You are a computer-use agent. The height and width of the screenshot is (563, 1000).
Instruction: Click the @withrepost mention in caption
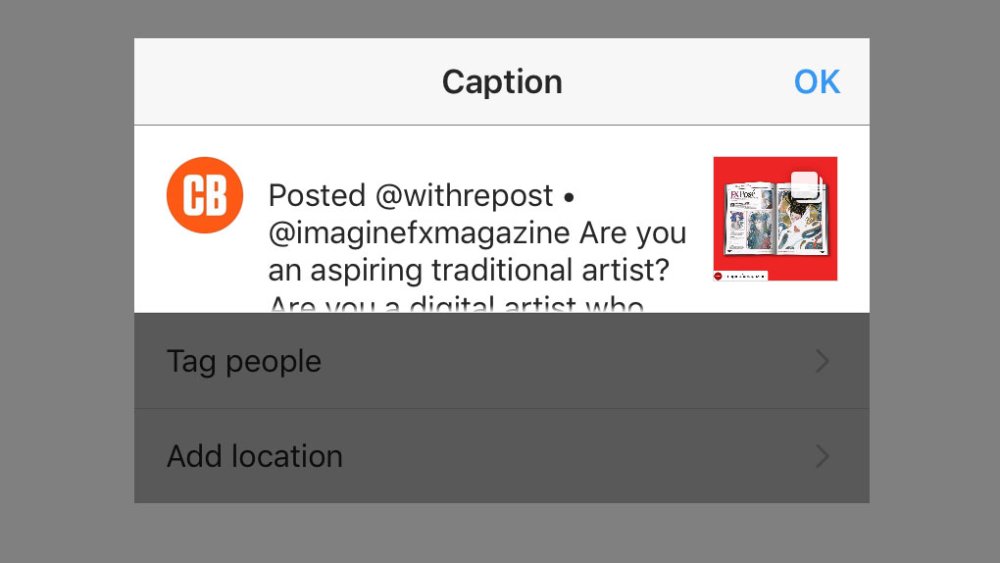464,195
